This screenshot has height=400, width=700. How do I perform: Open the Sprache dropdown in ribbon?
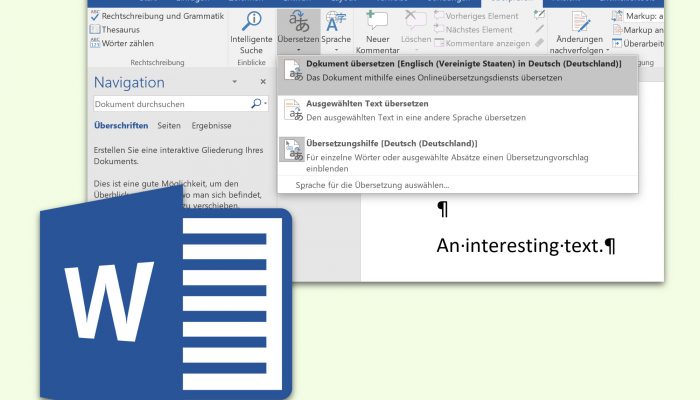pos(336,32)
